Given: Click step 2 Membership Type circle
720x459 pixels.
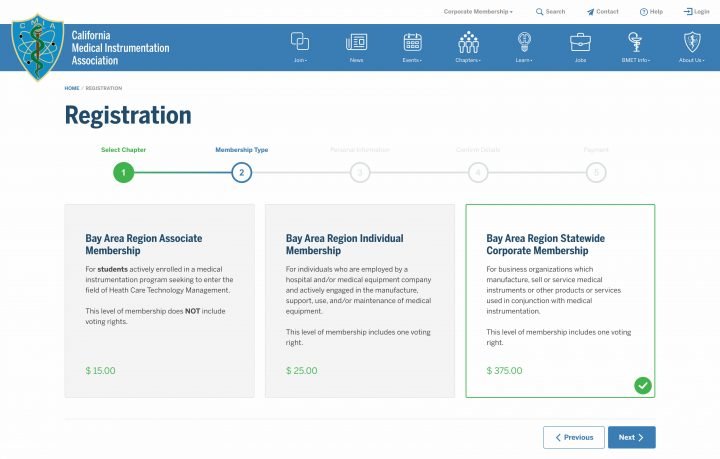Looking at the screenshot, I should click(242, 173).
